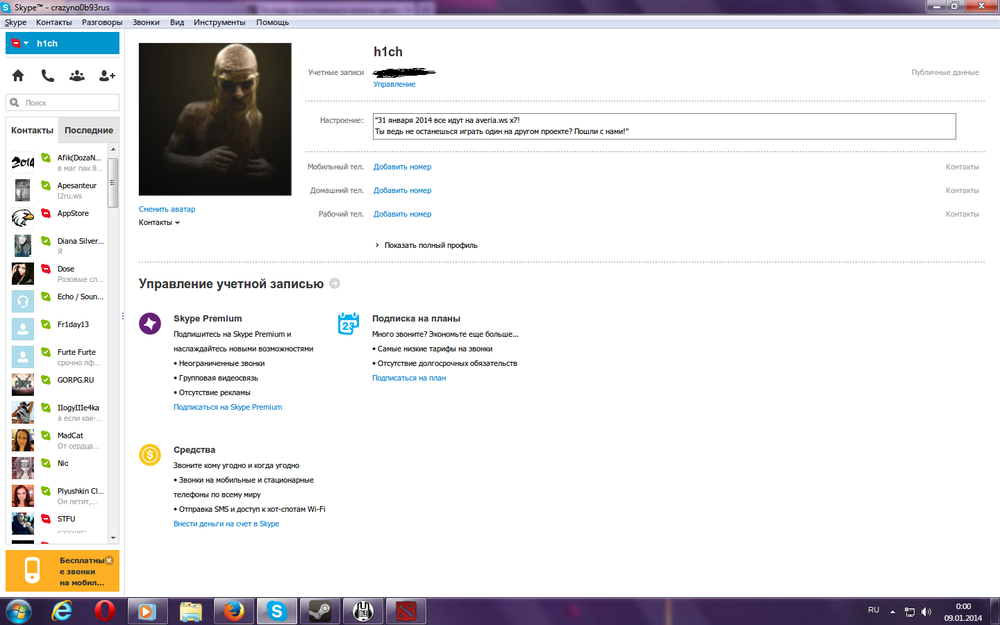Click Подписаться на Skype Premium link
The image size is (1000, 625).
click(x=228, y=407)
